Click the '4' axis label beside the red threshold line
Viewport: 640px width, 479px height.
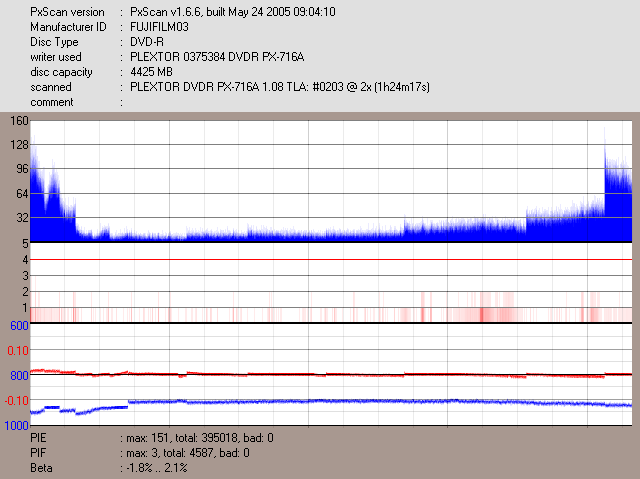click(25, 259)
